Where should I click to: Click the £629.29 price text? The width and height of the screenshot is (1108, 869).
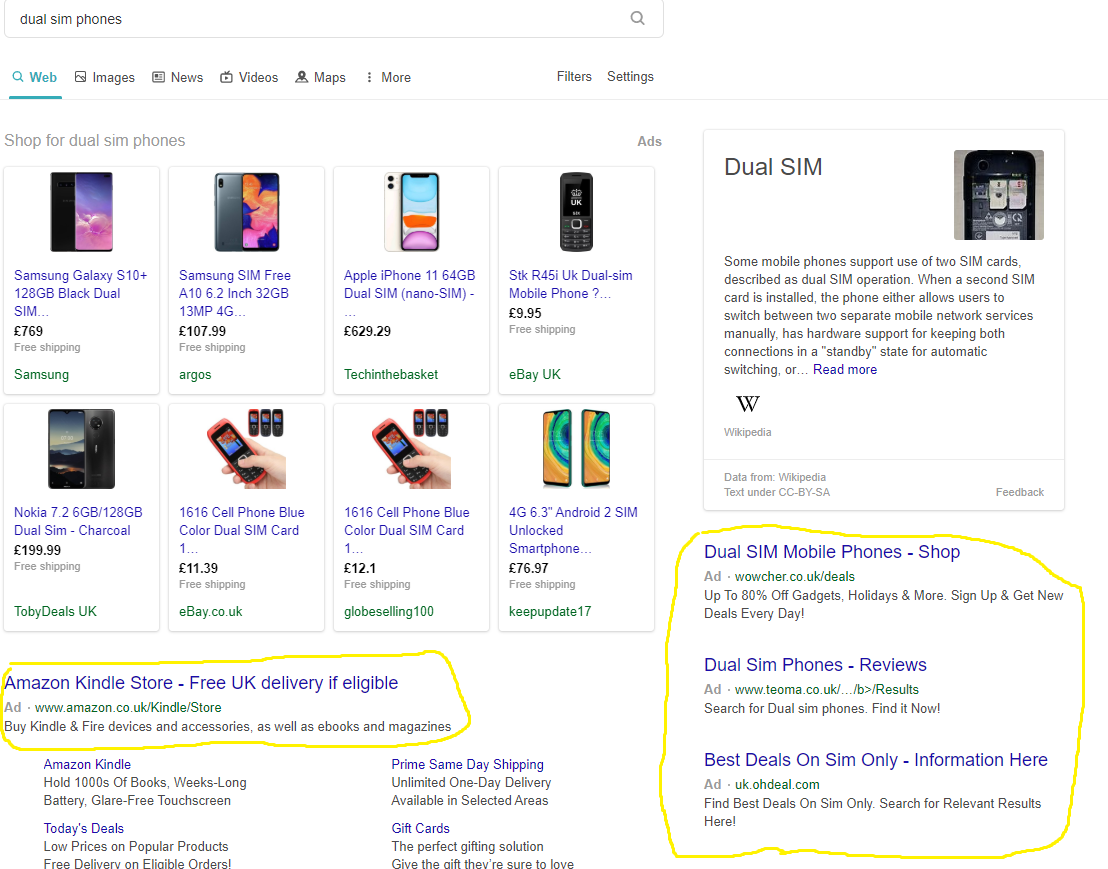(367, 331)
